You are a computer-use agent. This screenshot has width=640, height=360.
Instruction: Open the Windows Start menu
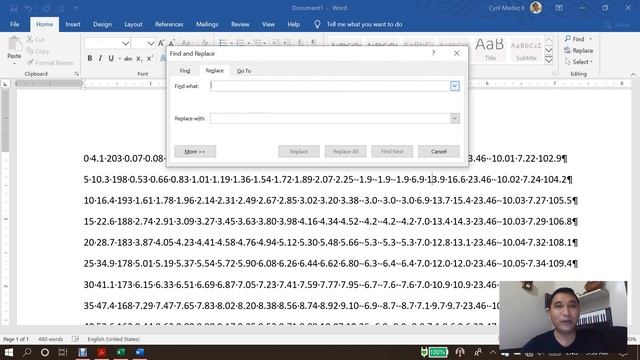pos(9,352)
